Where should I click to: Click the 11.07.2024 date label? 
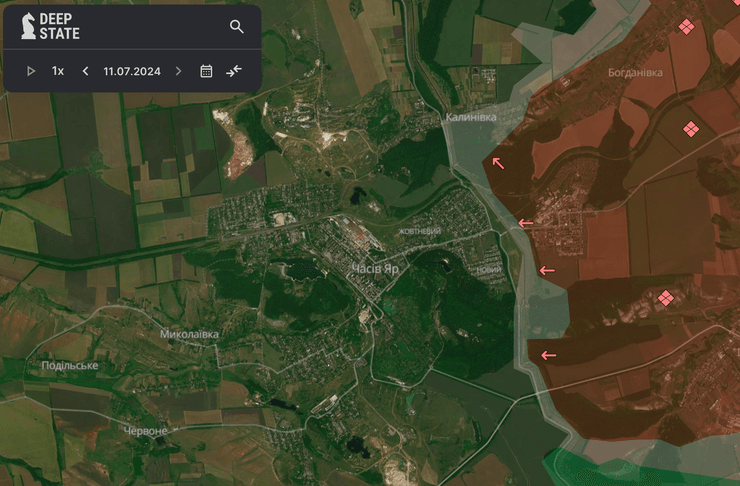[132, 71]
